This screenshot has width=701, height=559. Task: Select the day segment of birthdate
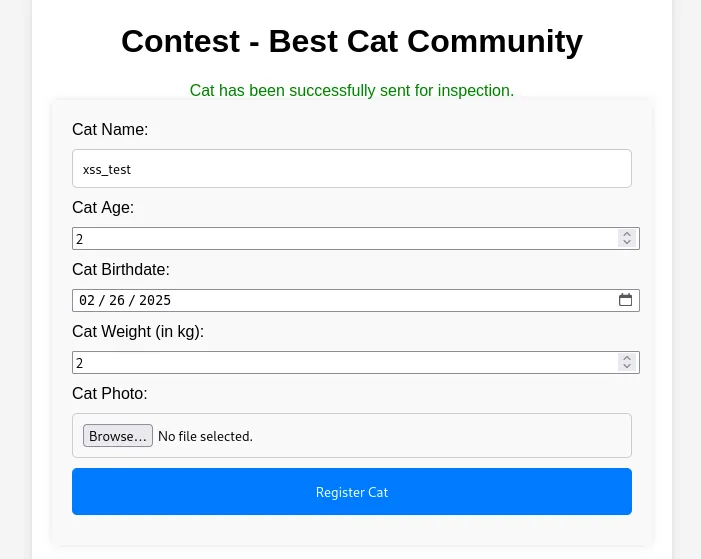(x=117, y=300)
